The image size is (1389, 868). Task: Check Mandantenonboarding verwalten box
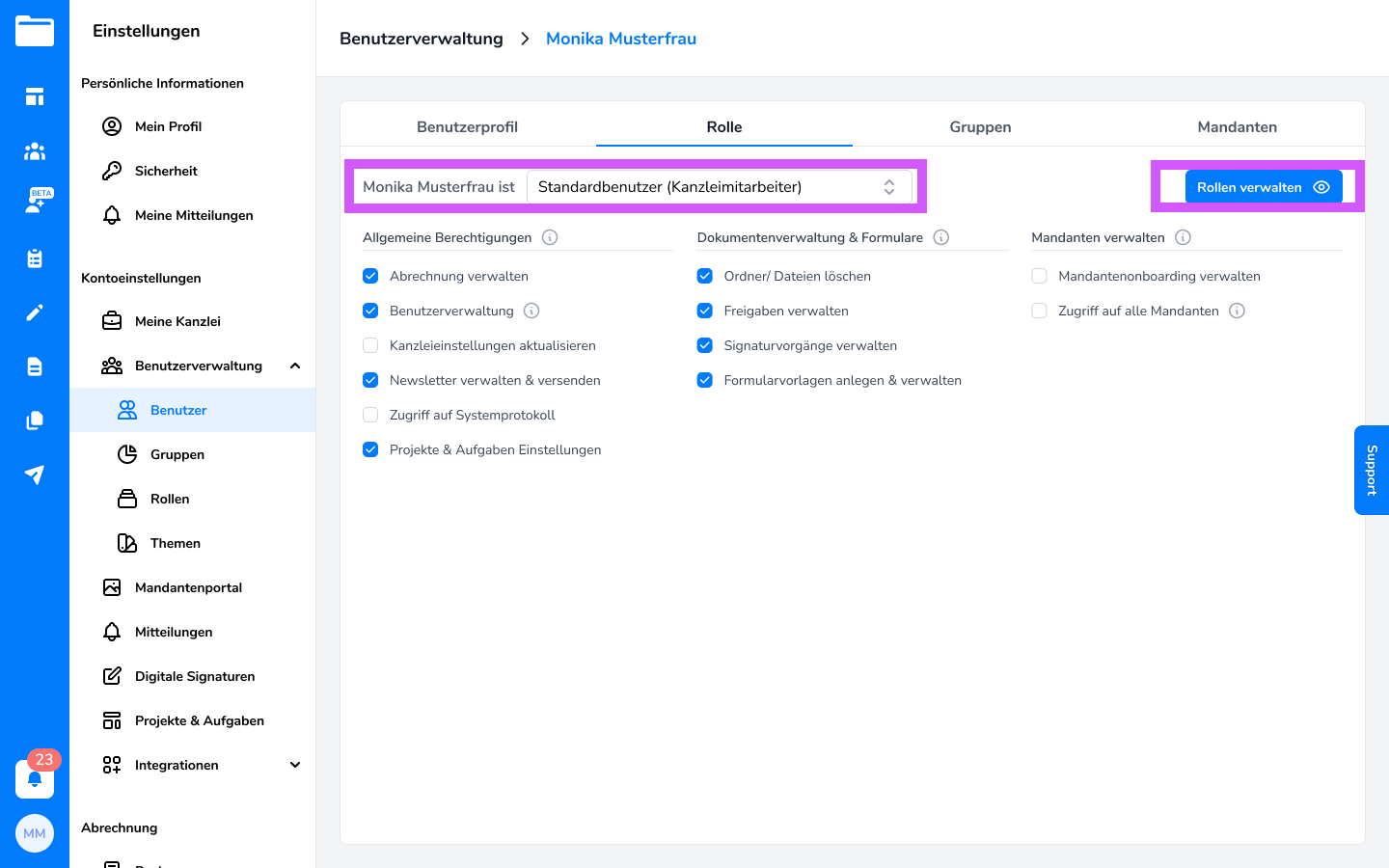click(x=1039, y=276)
